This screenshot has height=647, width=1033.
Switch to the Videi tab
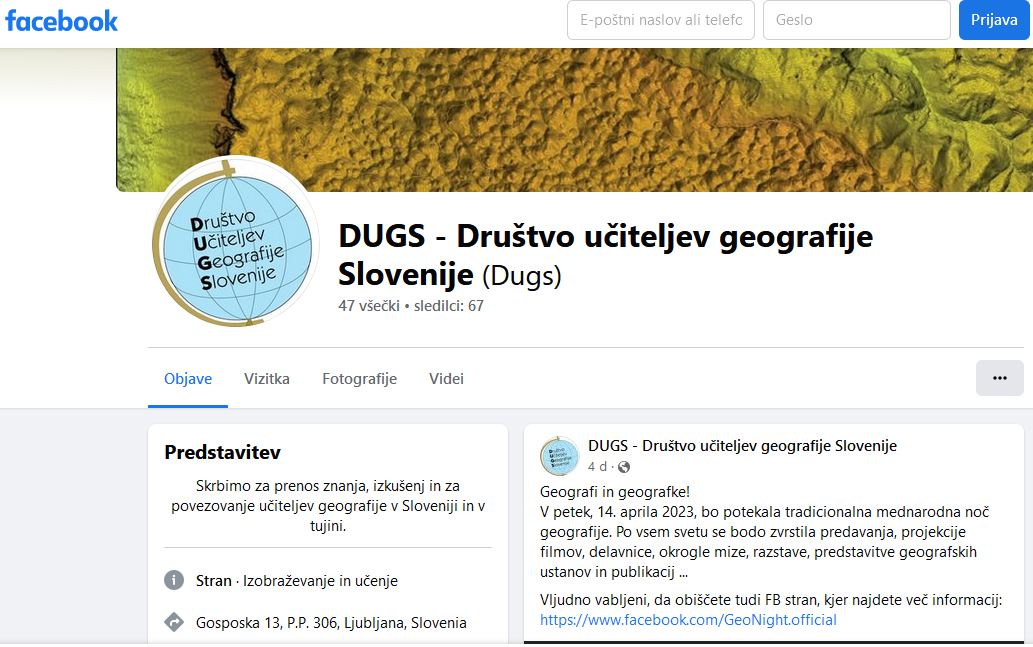tap(447, 379)
